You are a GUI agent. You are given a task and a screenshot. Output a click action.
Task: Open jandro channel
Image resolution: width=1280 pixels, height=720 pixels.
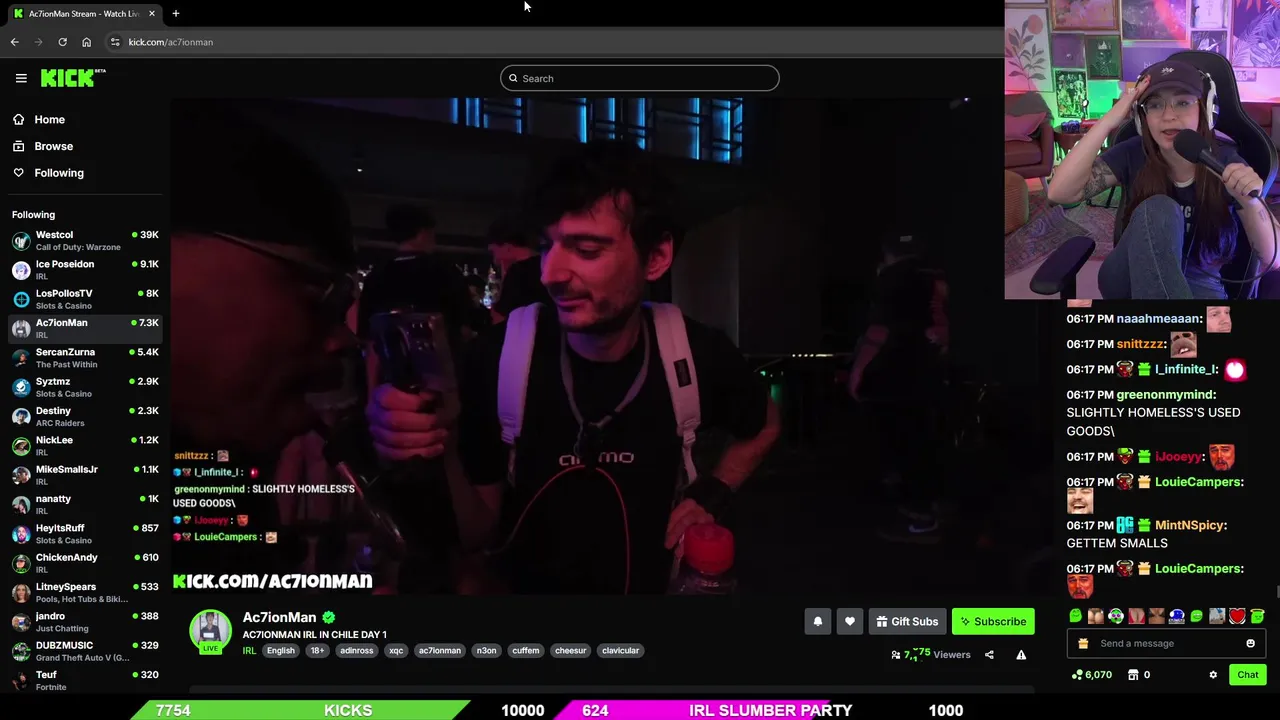point(84,621)
